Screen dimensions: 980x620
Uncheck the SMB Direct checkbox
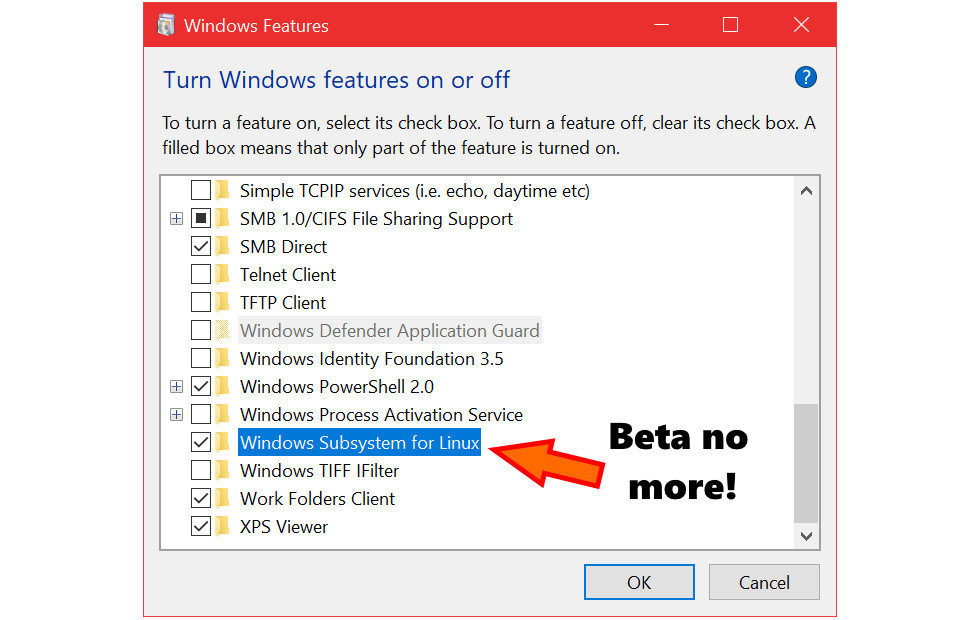pos(201,246)
